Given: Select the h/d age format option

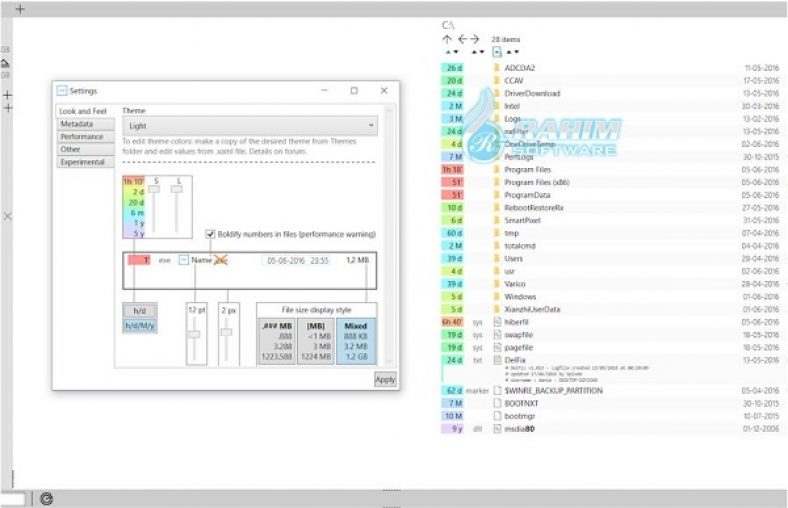Looking at the screenshot, I should [x=140, y=311].
